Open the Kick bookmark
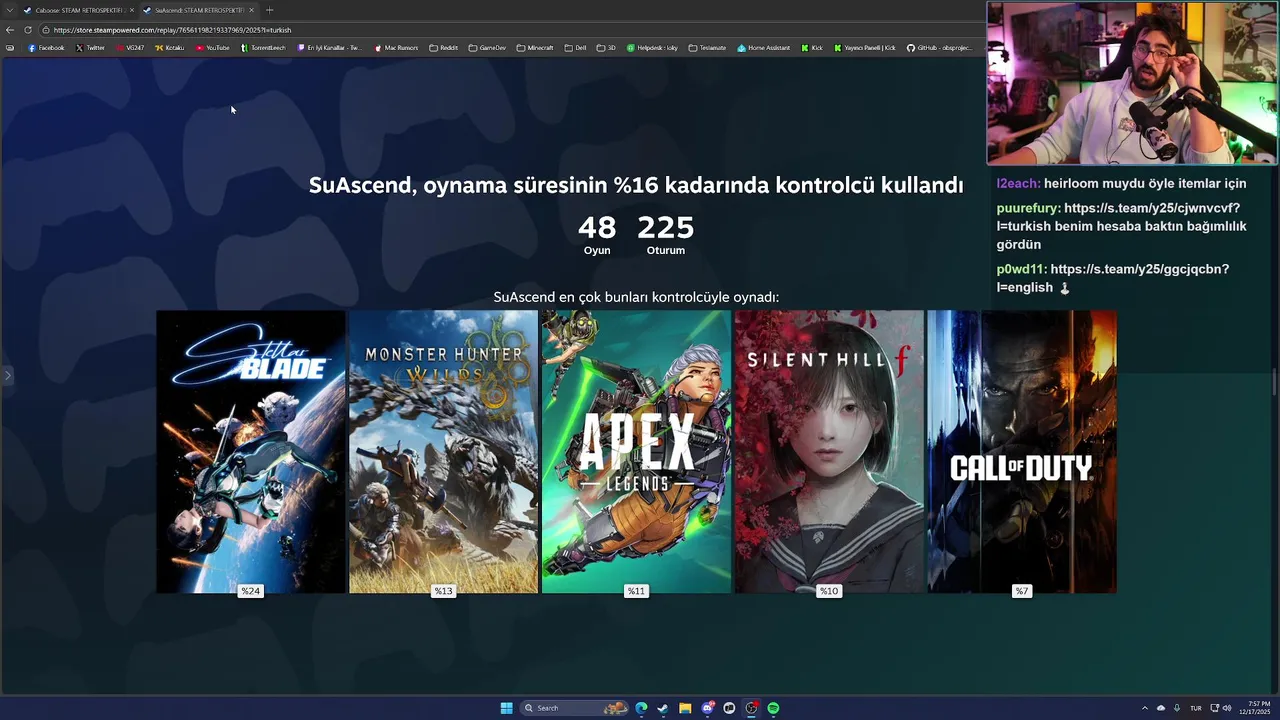 (x=812, y=48)
